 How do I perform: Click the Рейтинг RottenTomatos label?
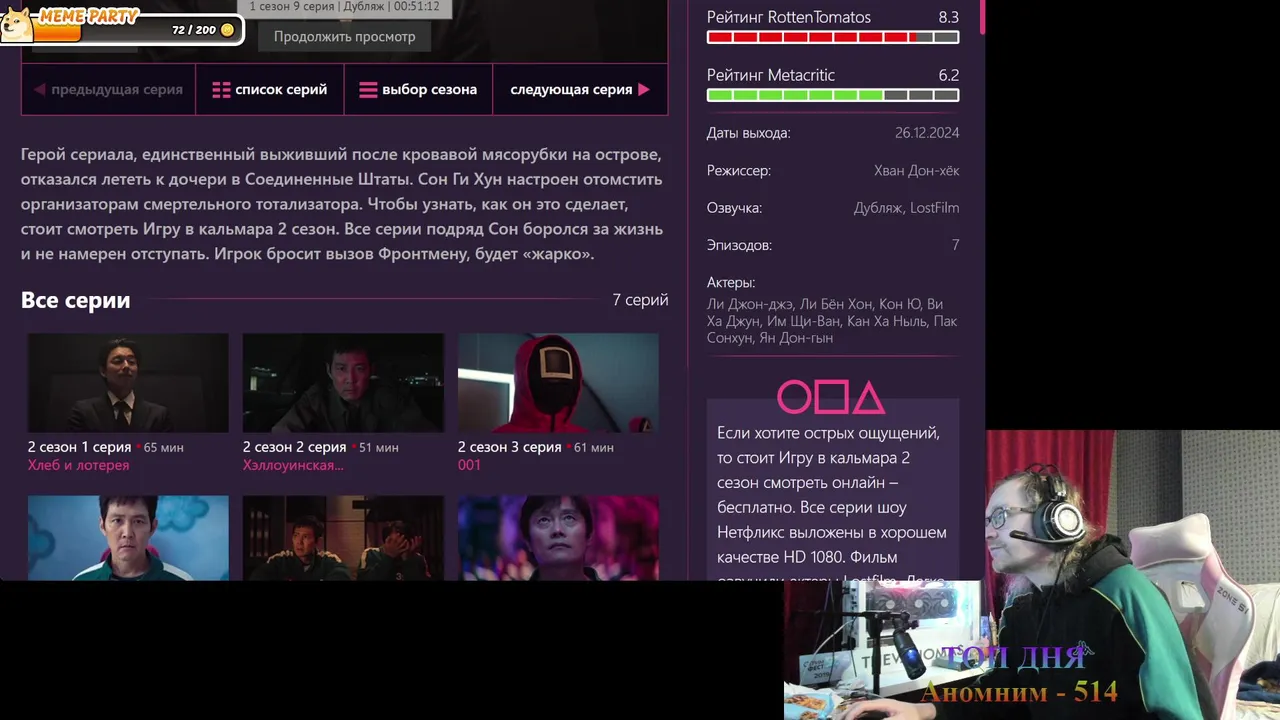pyautogui.click(x=789, y=17)
